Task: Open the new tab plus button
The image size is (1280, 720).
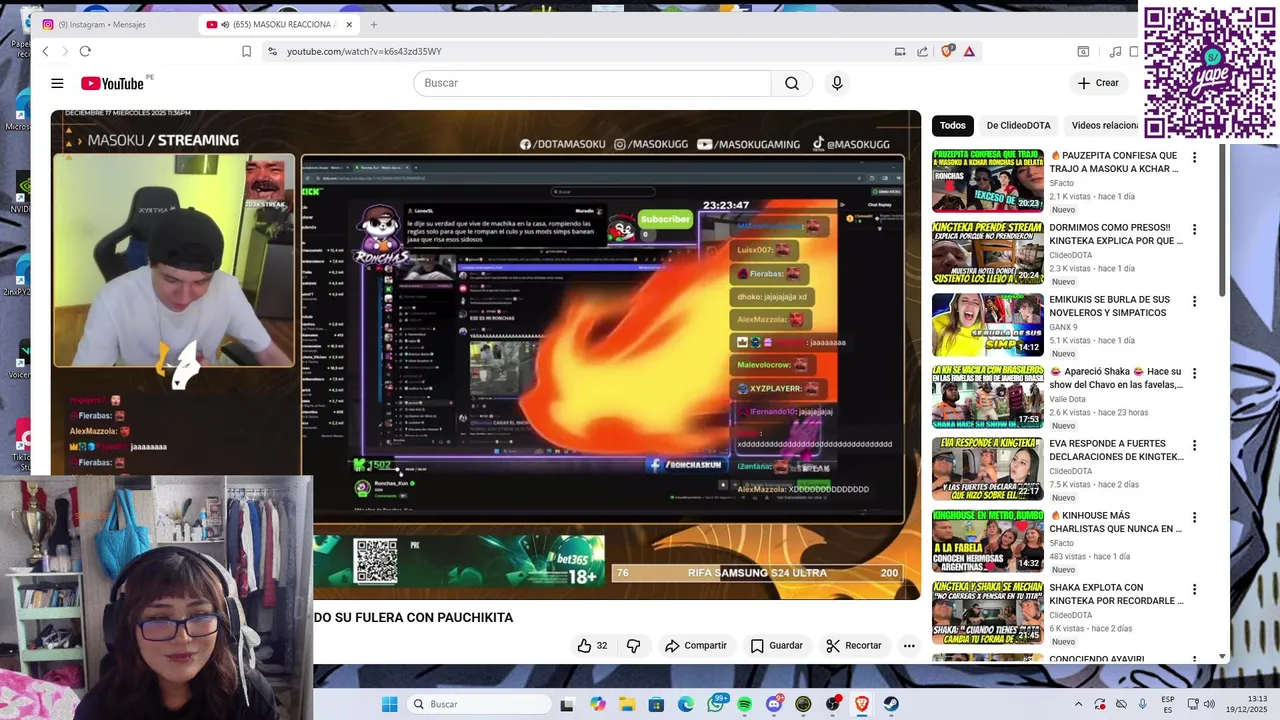Action: 374,24
